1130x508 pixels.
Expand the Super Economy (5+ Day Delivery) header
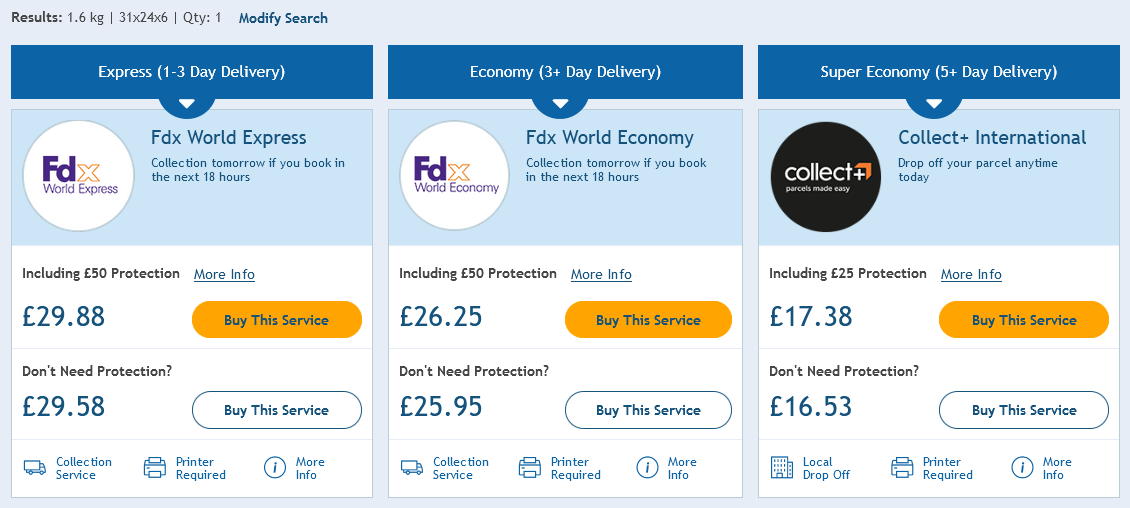tap(939, 72)
